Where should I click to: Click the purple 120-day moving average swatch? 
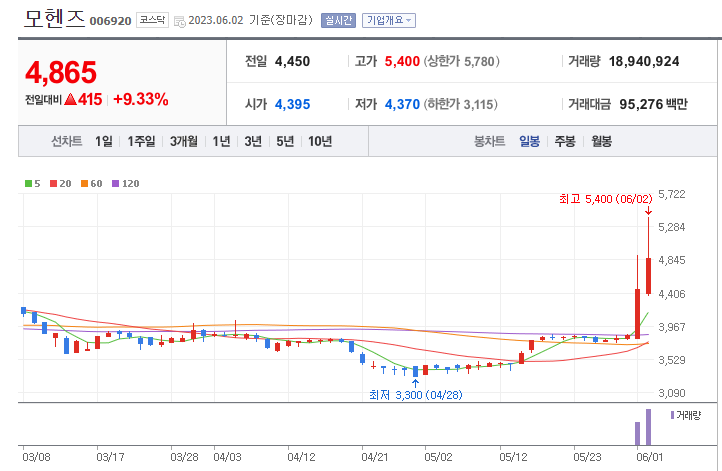[116, 183]
